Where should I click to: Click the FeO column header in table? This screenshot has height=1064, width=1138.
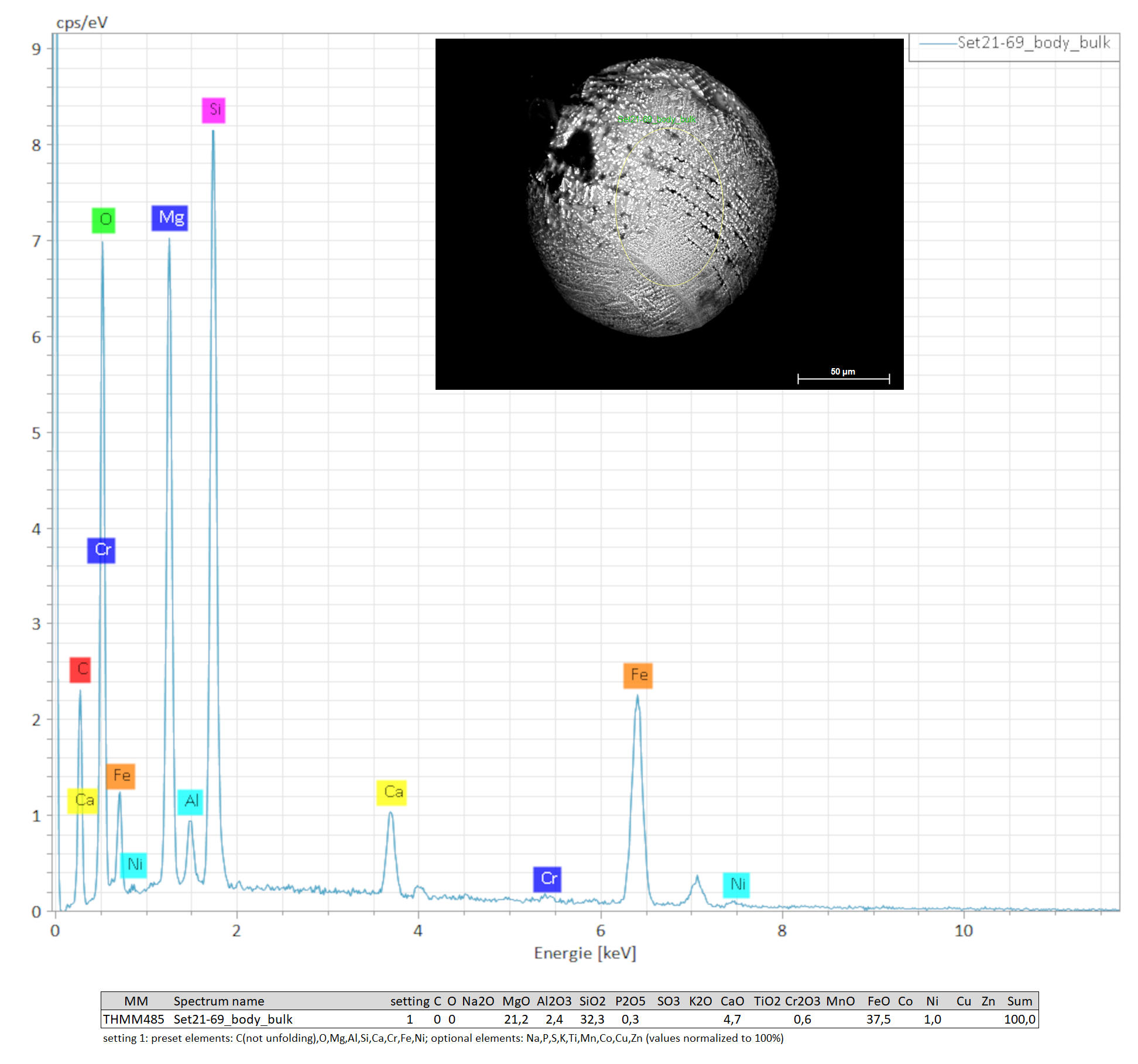878,1001
